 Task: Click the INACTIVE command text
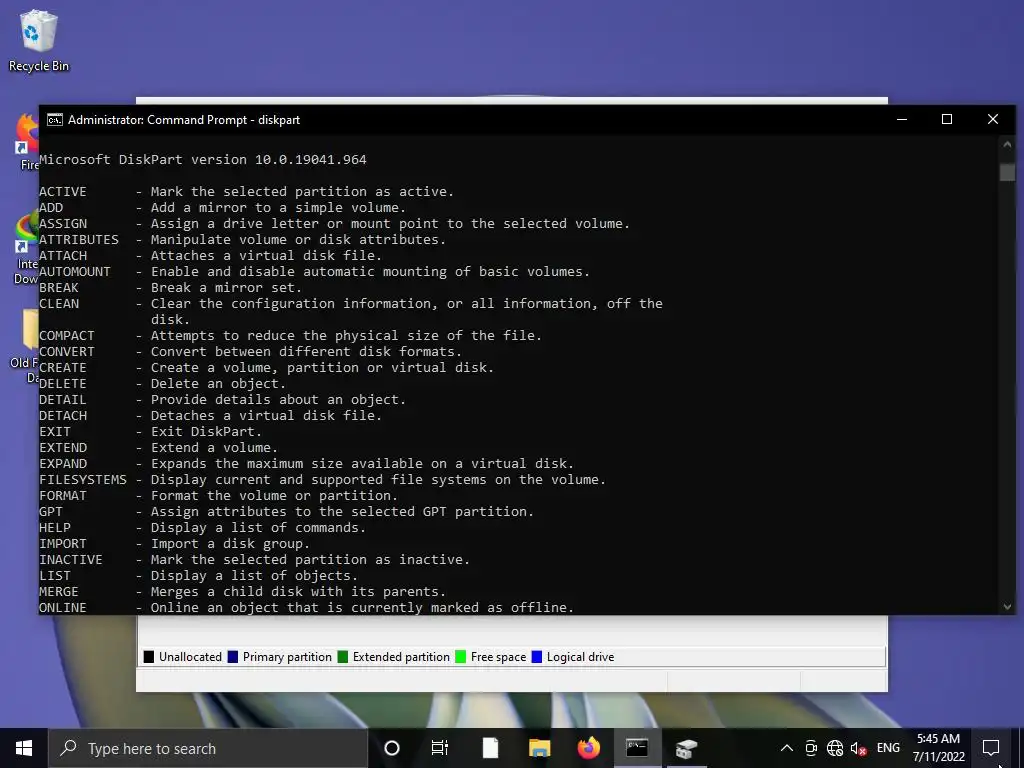(71, 560)
